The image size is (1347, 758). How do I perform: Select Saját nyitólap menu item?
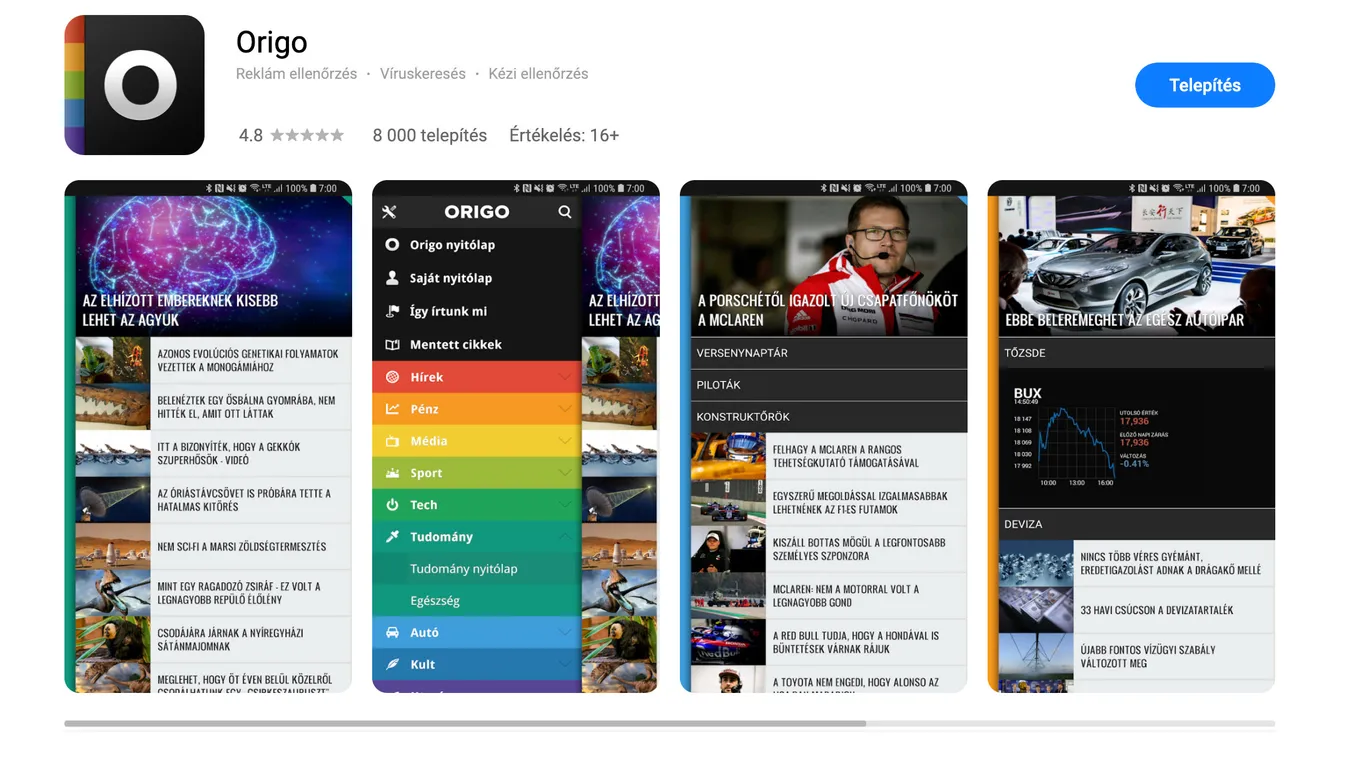476,278
